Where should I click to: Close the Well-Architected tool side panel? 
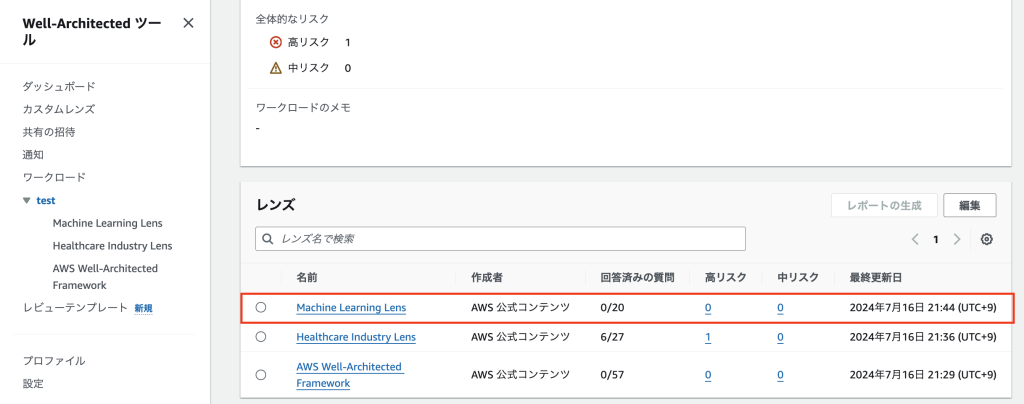(188, 23)
